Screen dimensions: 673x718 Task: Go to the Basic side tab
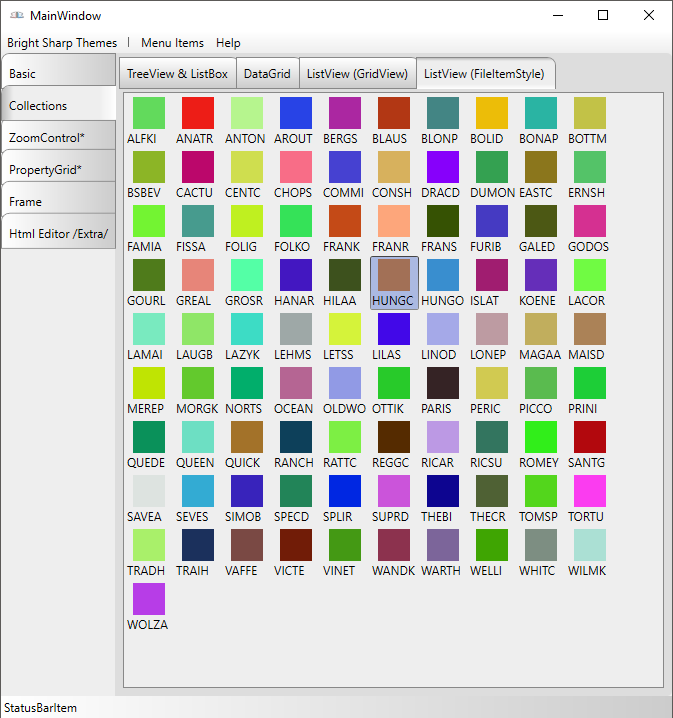coord(58,74)
